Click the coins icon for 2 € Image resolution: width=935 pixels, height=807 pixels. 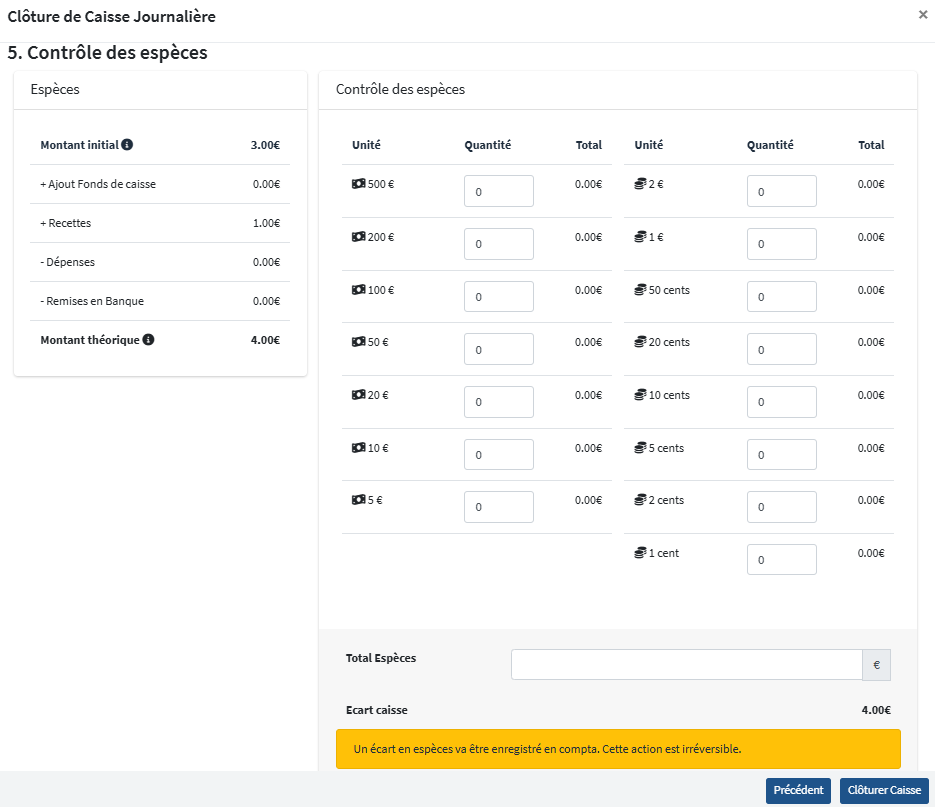(x=640, y=185)
